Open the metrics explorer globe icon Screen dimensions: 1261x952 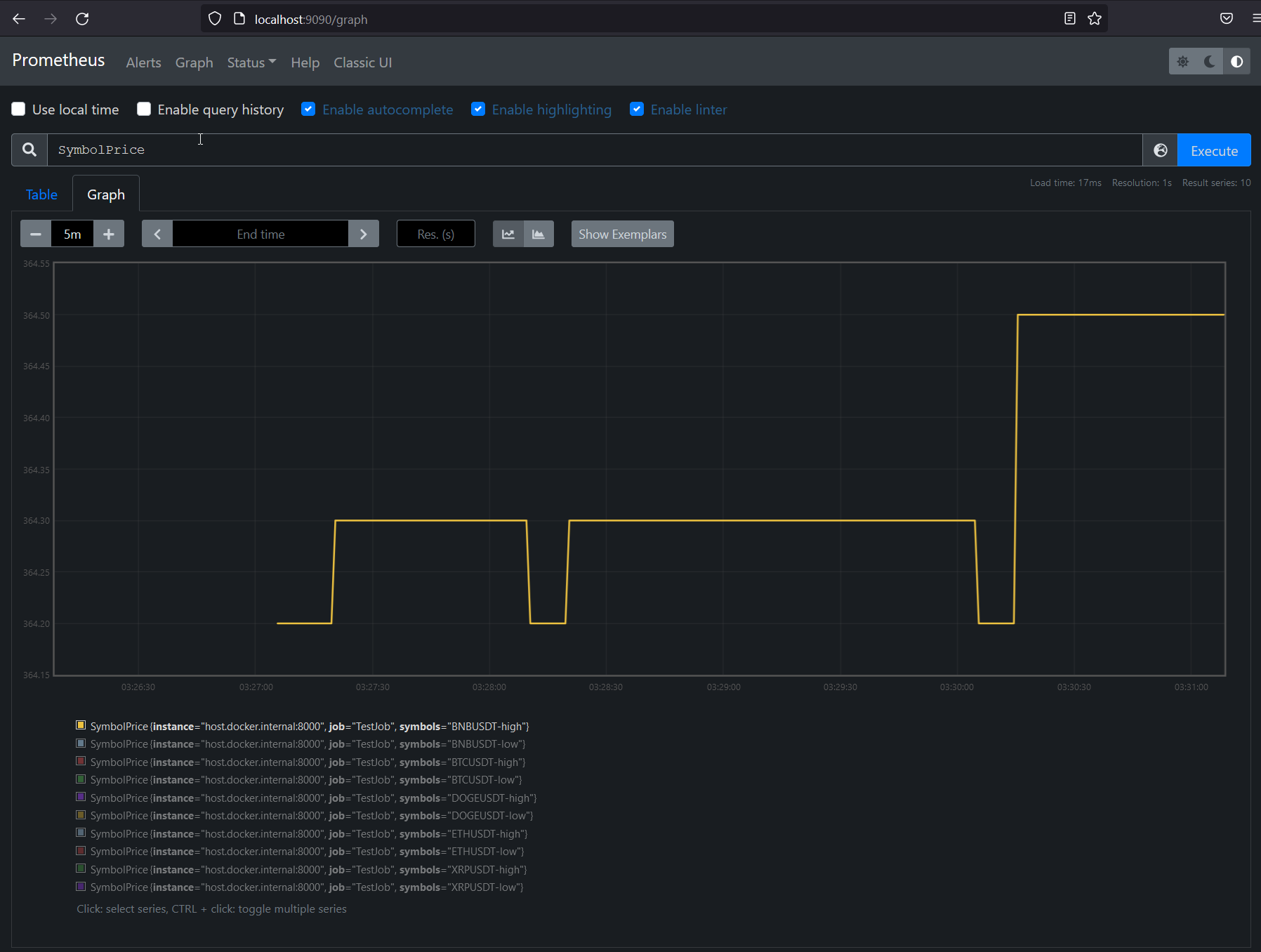1161,150
